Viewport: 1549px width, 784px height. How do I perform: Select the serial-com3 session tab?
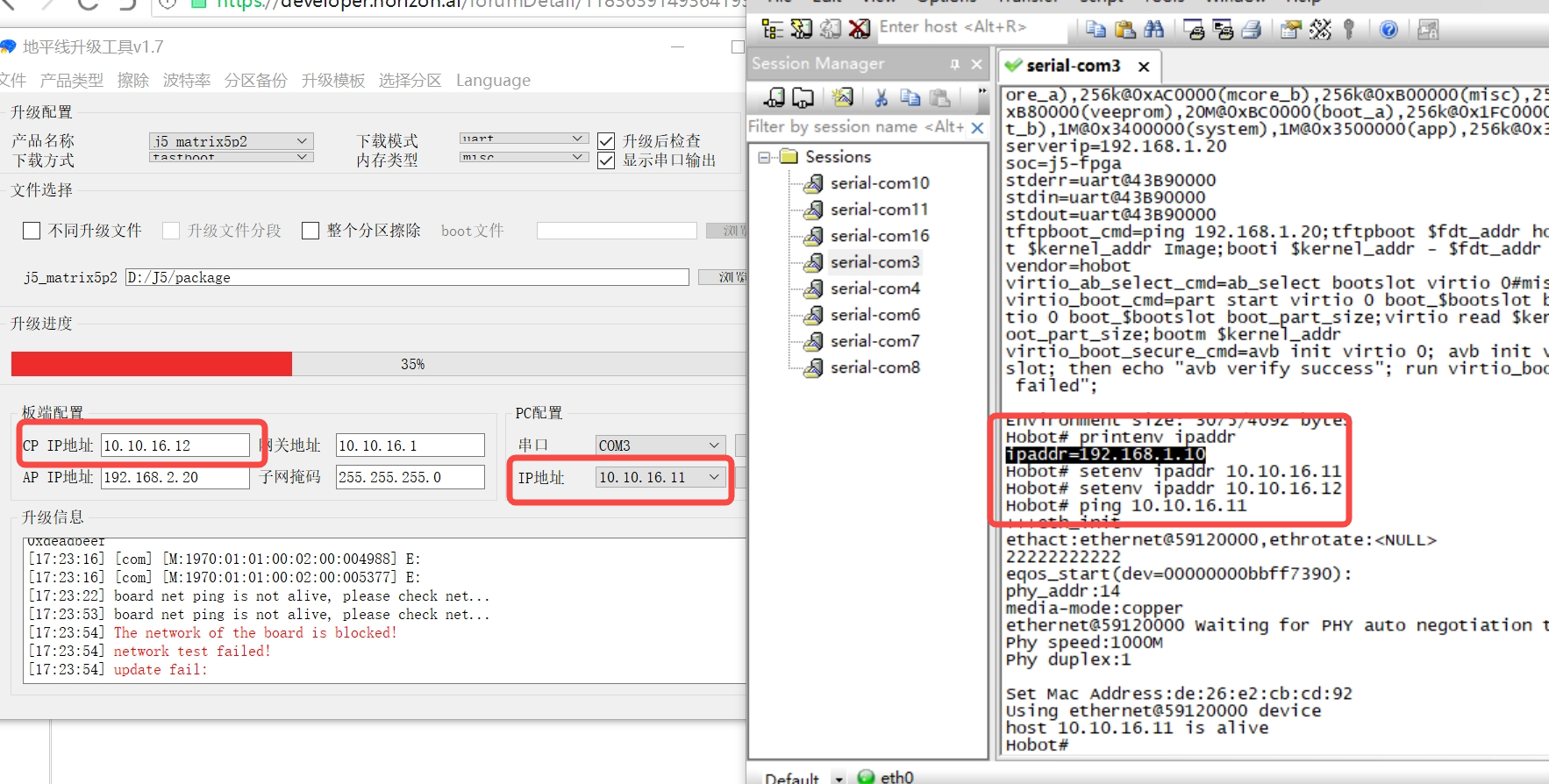[1073, 66]
